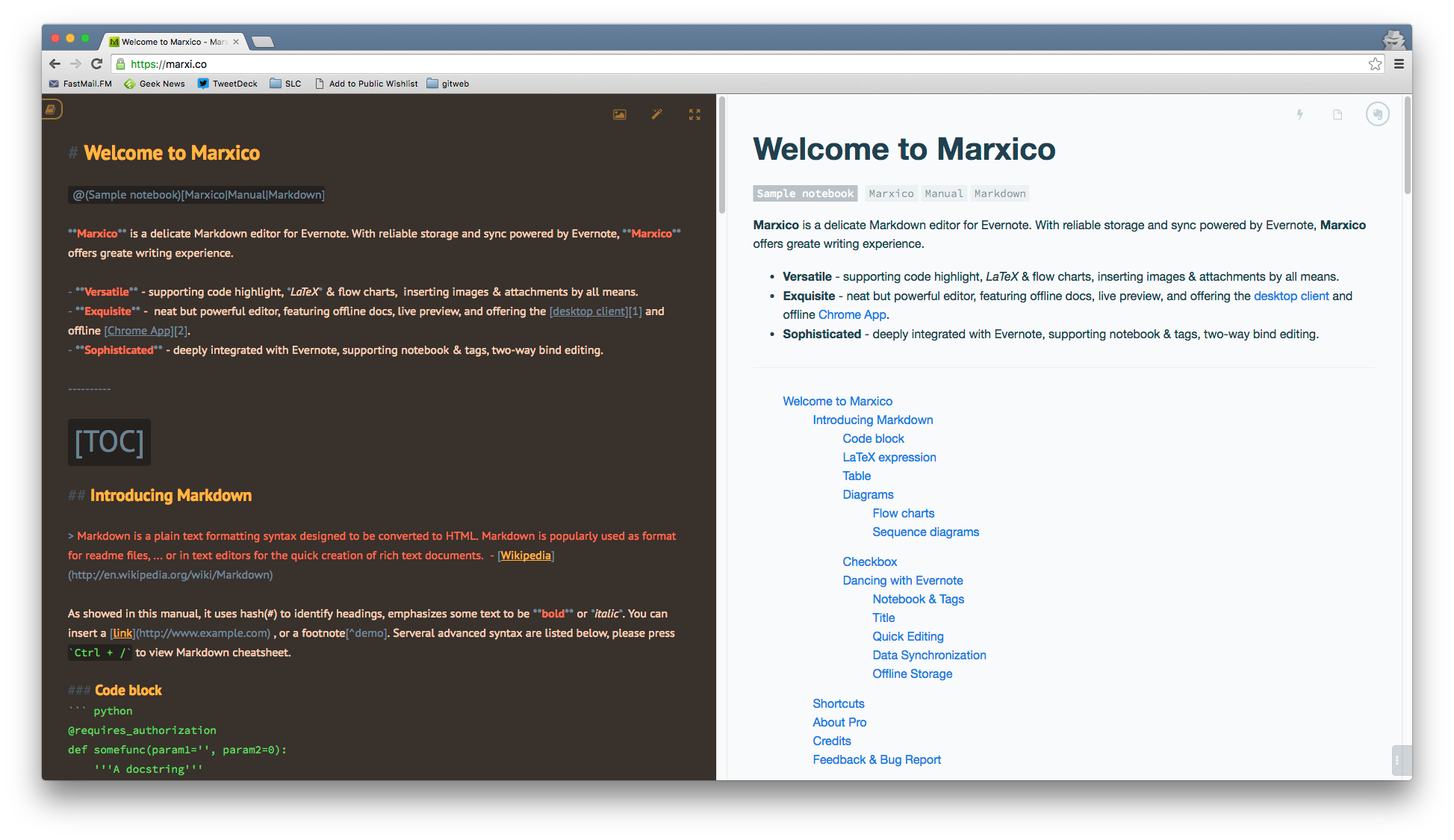
Task: Go to Data Synchronization TOC entry
Action: click(x=929, y=655)
